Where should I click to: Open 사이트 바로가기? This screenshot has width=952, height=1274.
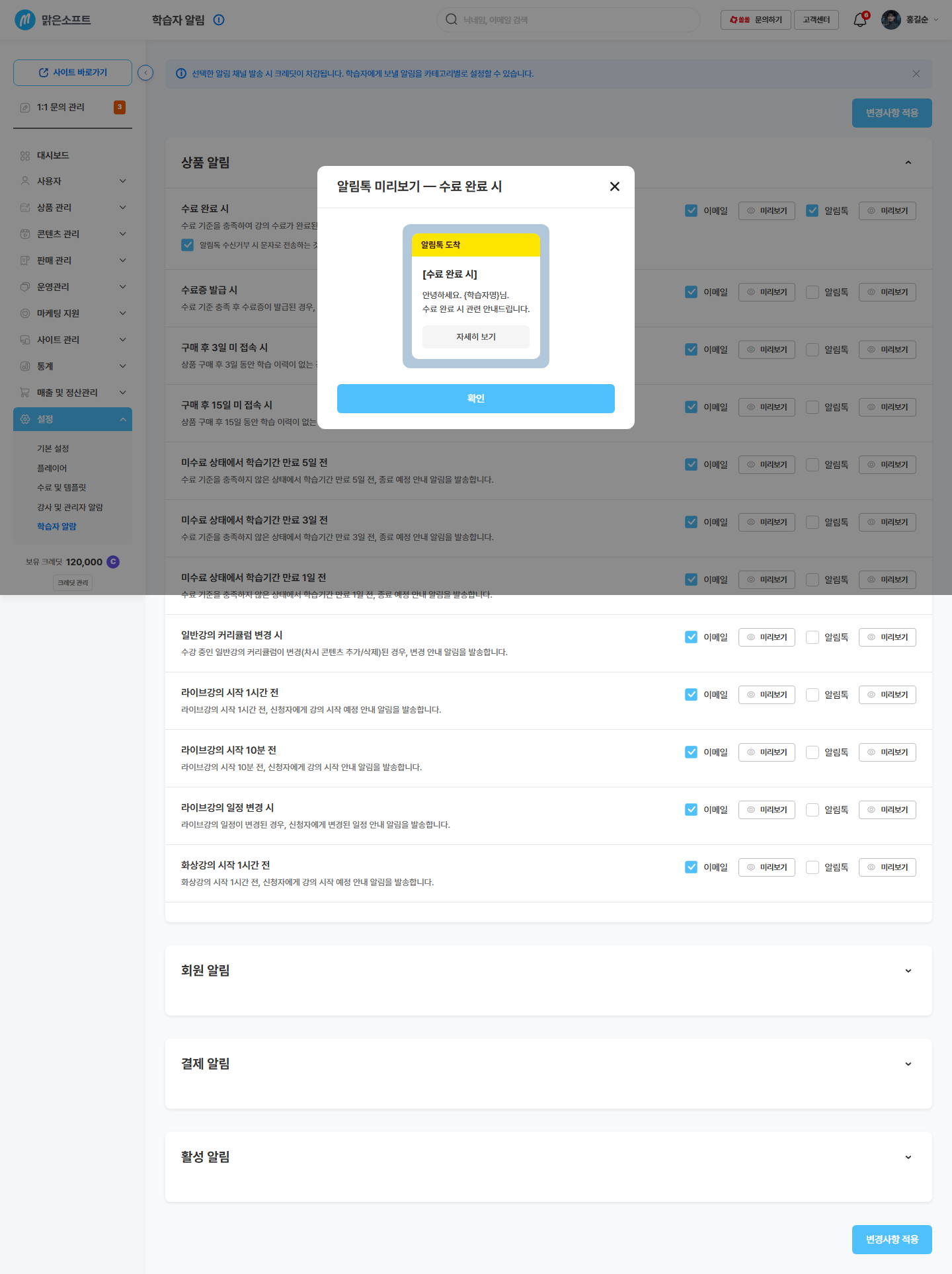click(x=73, y=73)
